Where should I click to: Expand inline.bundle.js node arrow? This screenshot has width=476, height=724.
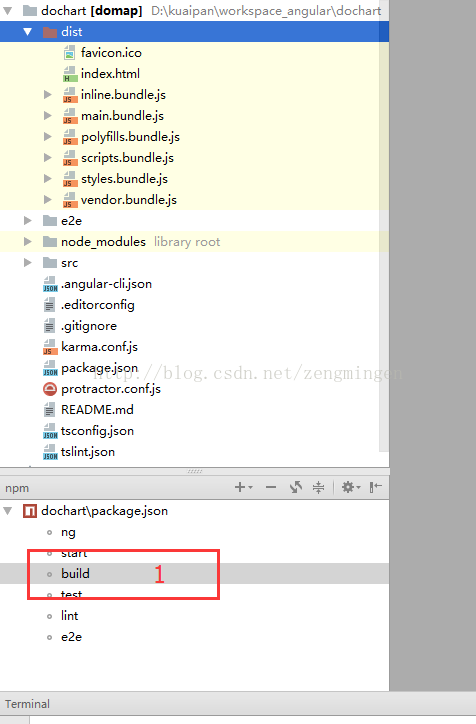tap(48, 95)
